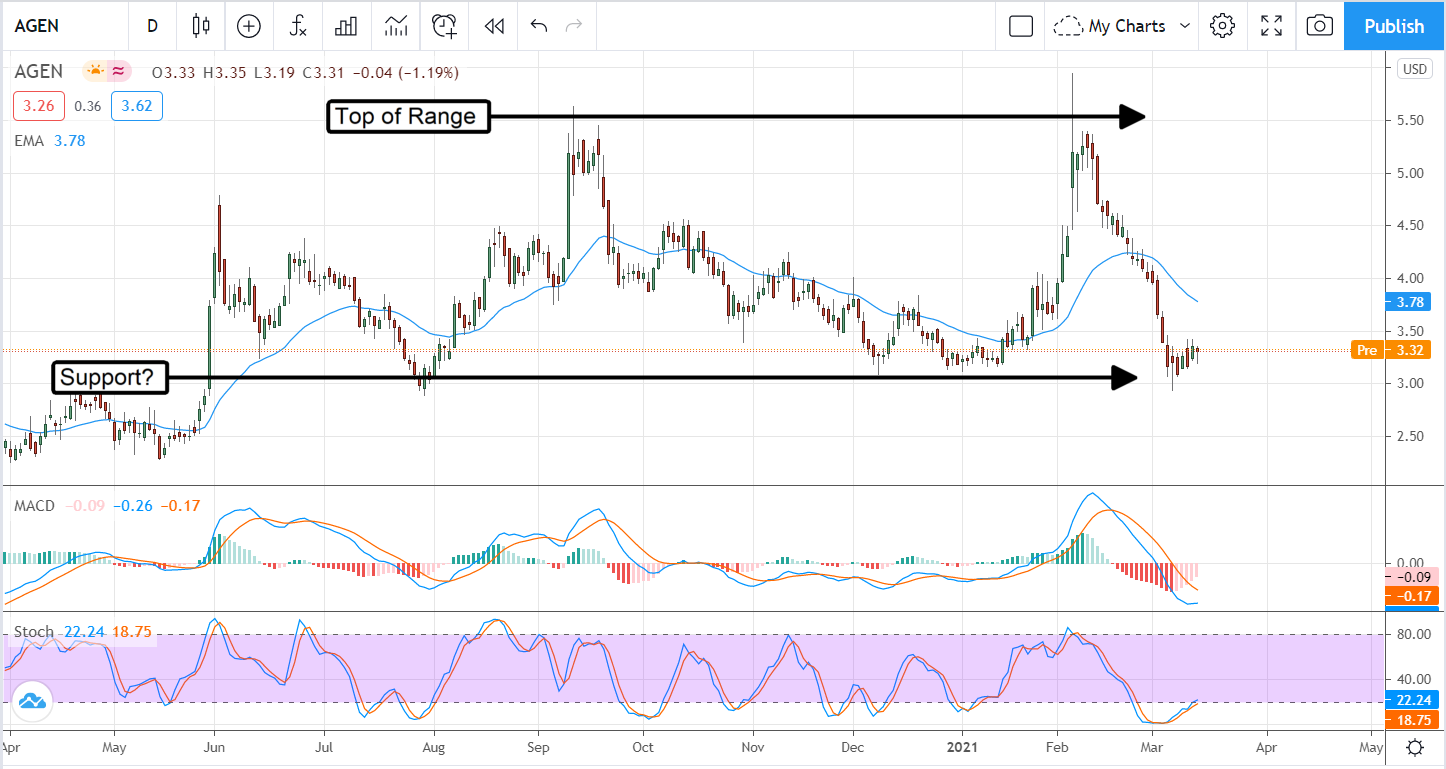1446x769 pixels.
Task: Open the Indicator Templates icon
Action: 396,26
